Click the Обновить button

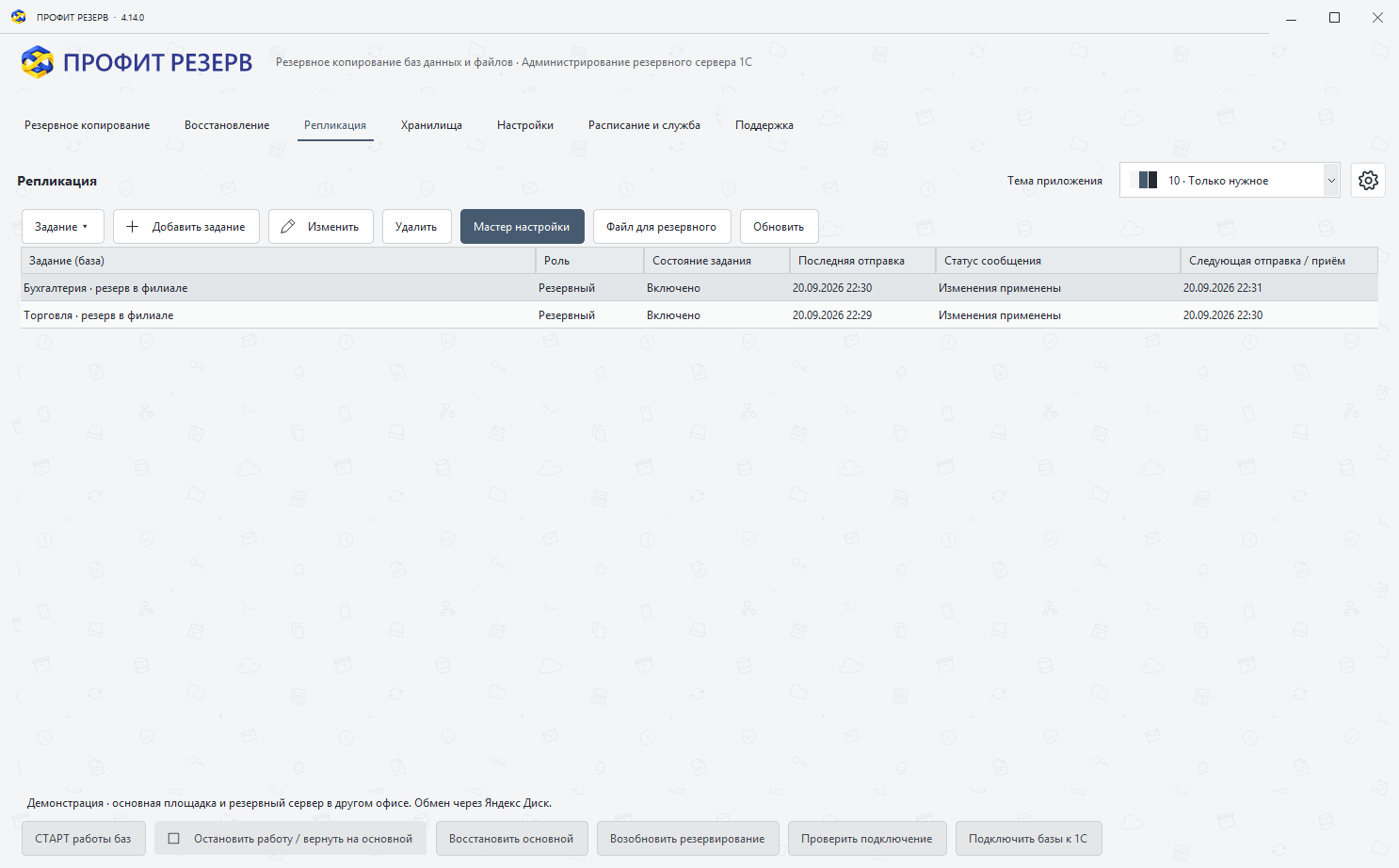click(779, 227)
